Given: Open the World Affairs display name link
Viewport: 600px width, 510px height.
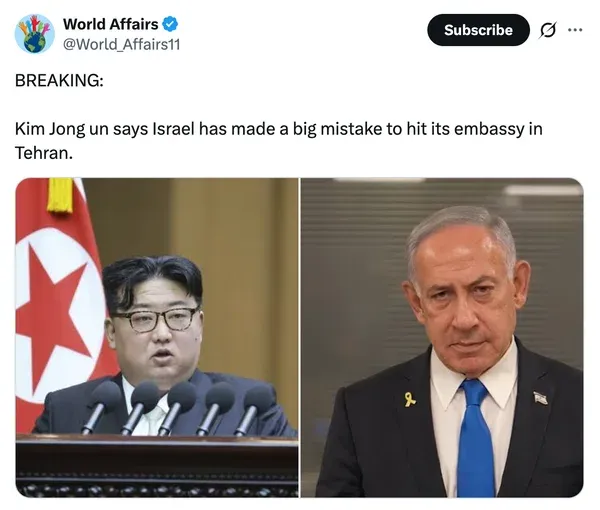Looking at the screenshot, I should [111, 24].
